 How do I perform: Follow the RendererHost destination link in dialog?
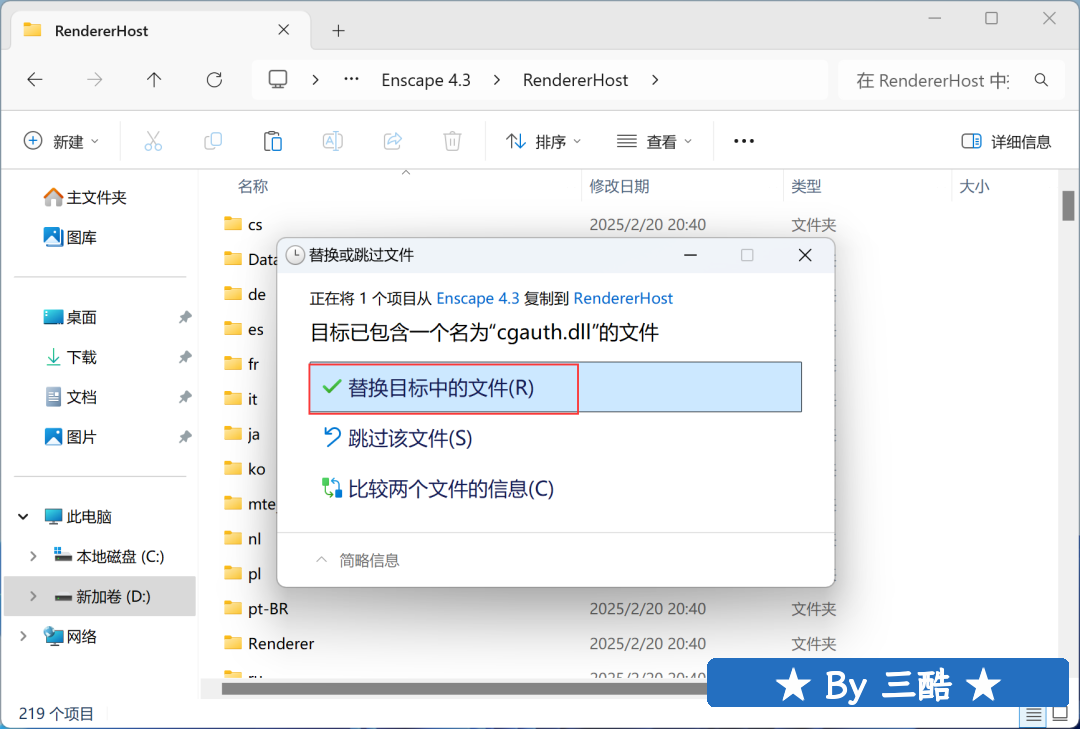623,298
